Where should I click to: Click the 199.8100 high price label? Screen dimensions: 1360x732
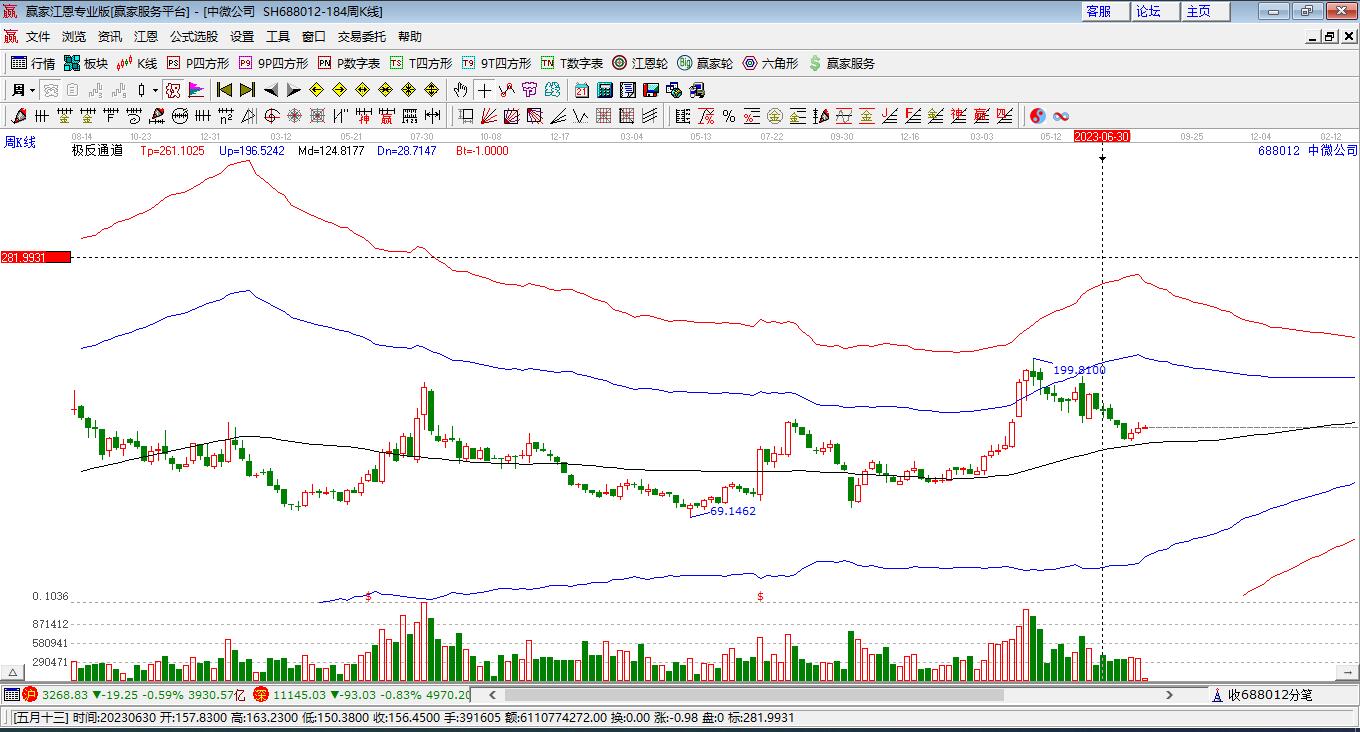(x=1080, y=370)
